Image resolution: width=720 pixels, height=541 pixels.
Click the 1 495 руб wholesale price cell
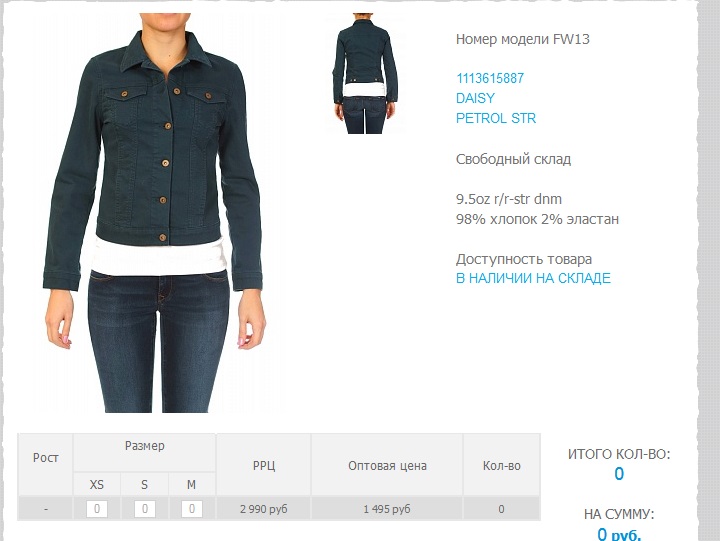point(387,509)
